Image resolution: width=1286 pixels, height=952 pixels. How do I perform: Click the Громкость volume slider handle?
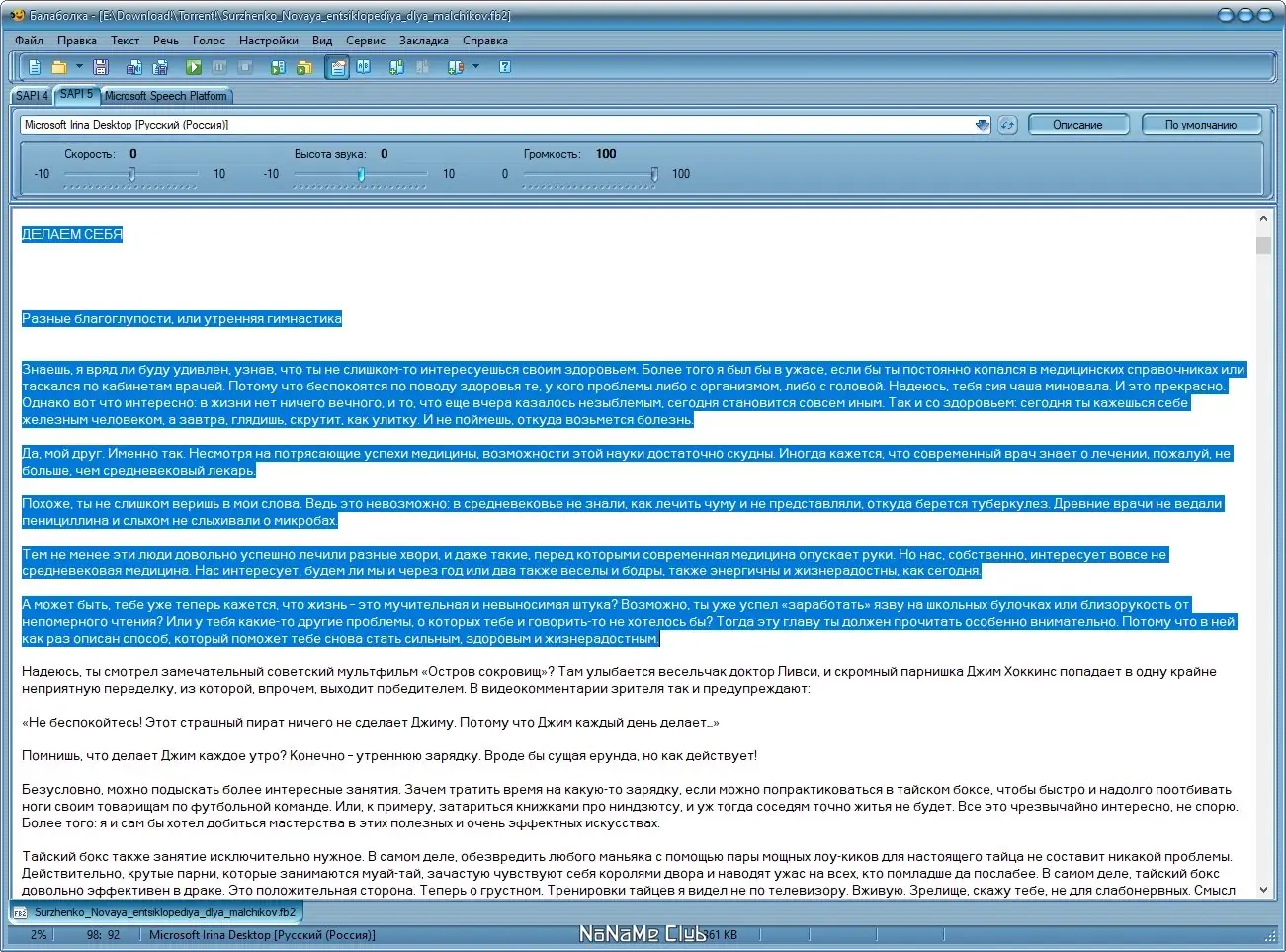[653, 174]
